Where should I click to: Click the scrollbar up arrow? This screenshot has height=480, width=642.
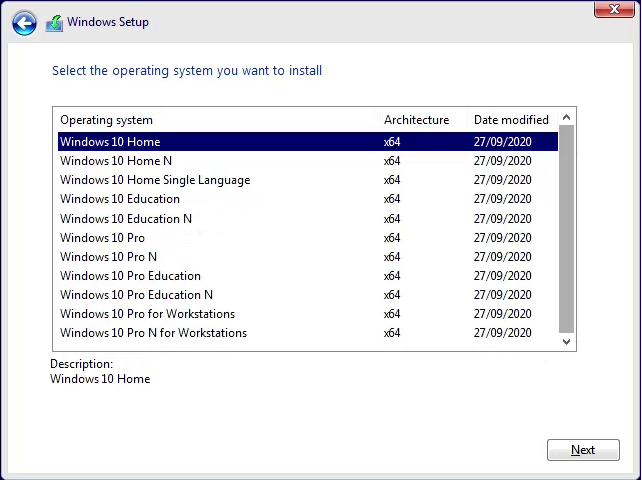tap(566, 118)
